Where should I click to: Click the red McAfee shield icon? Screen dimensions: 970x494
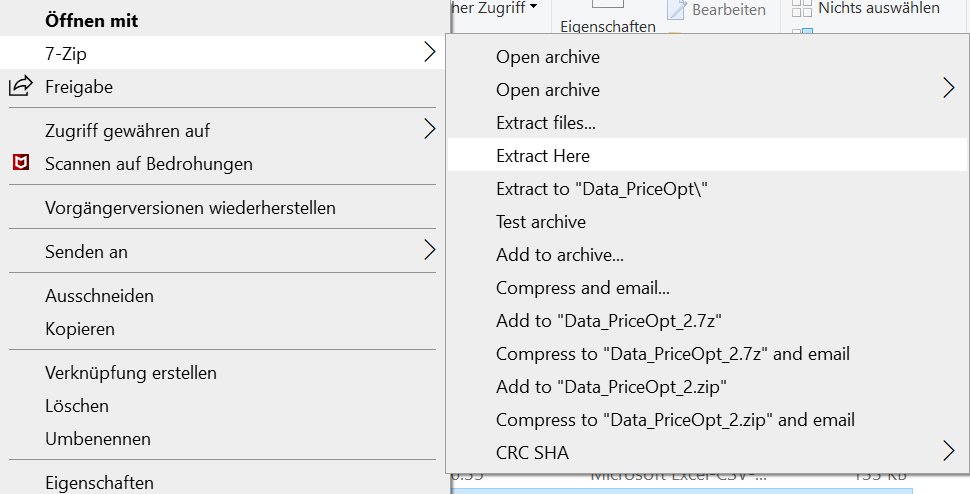(20, 163)
